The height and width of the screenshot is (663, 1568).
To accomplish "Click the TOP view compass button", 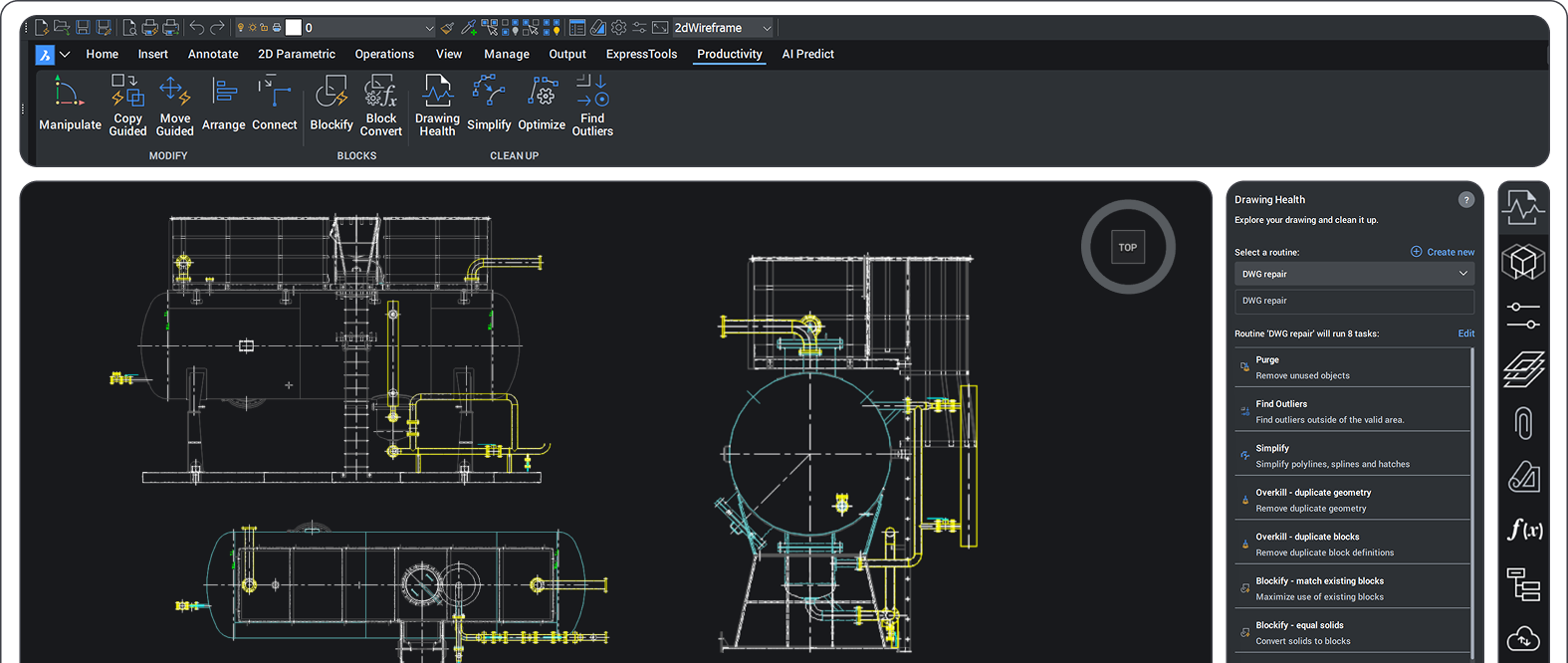I will [x=1128, y=247].
